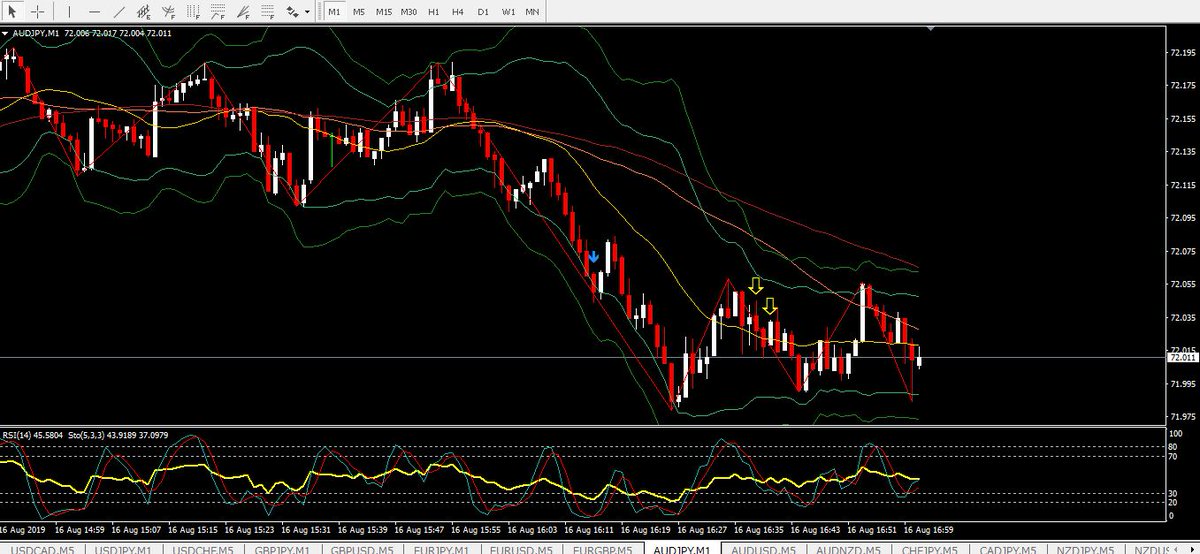Switch to M1 timeframe
The height and width of the screenshot is (554, 1200).
pos(334,12)
